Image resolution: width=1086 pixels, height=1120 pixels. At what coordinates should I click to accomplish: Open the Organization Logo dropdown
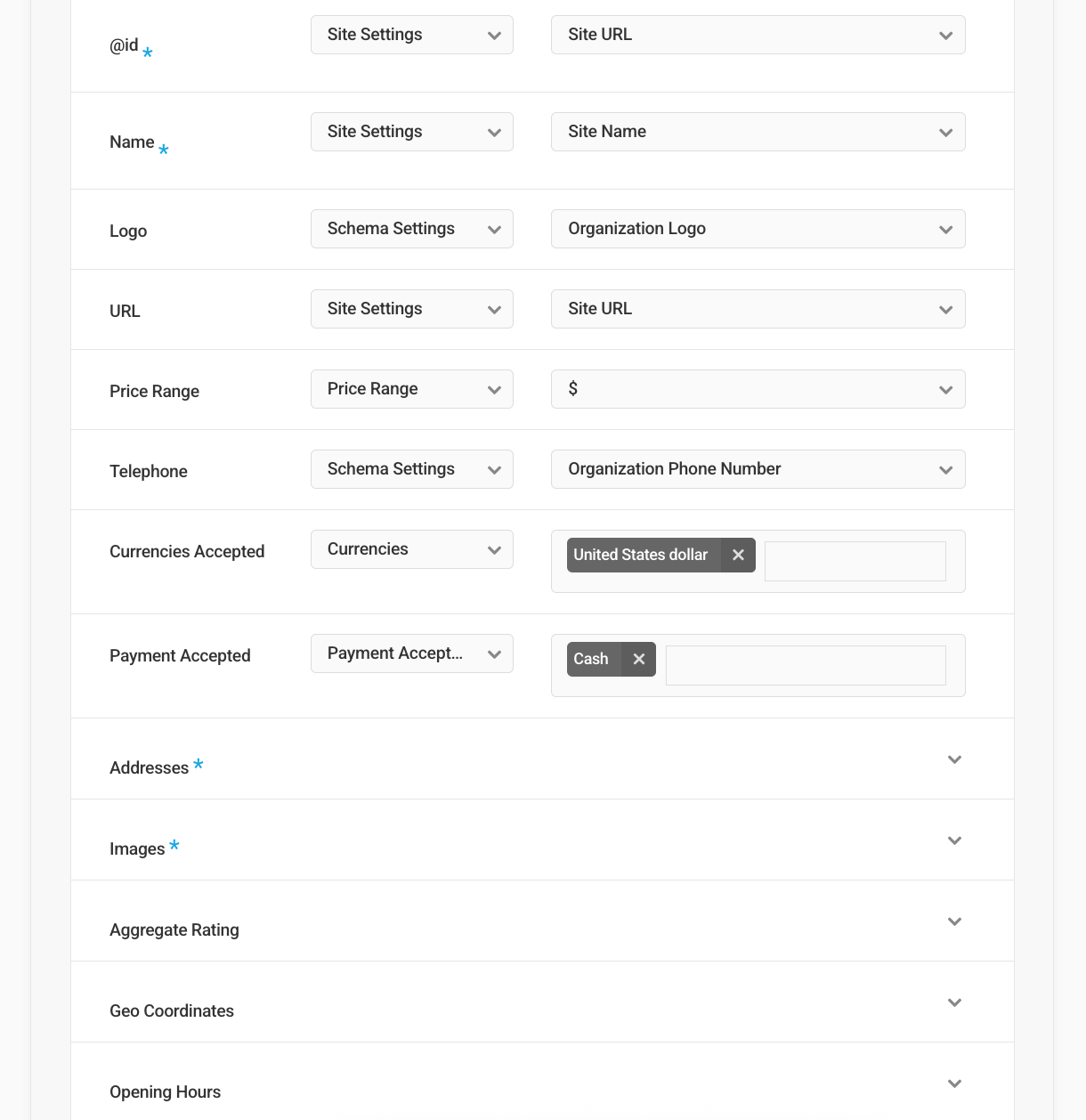[758, 228]
